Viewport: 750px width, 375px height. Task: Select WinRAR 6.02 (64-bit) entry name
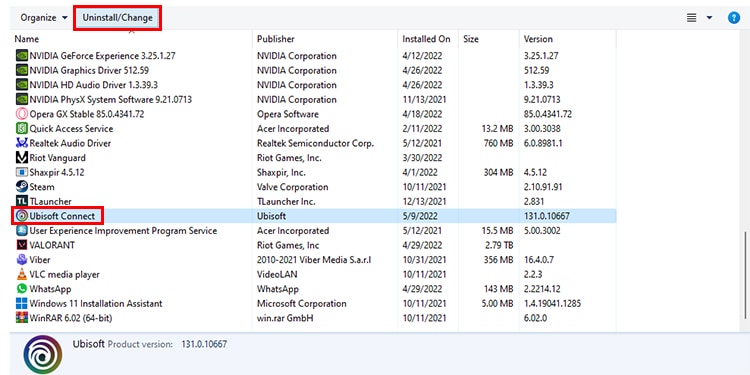[71, 318]
